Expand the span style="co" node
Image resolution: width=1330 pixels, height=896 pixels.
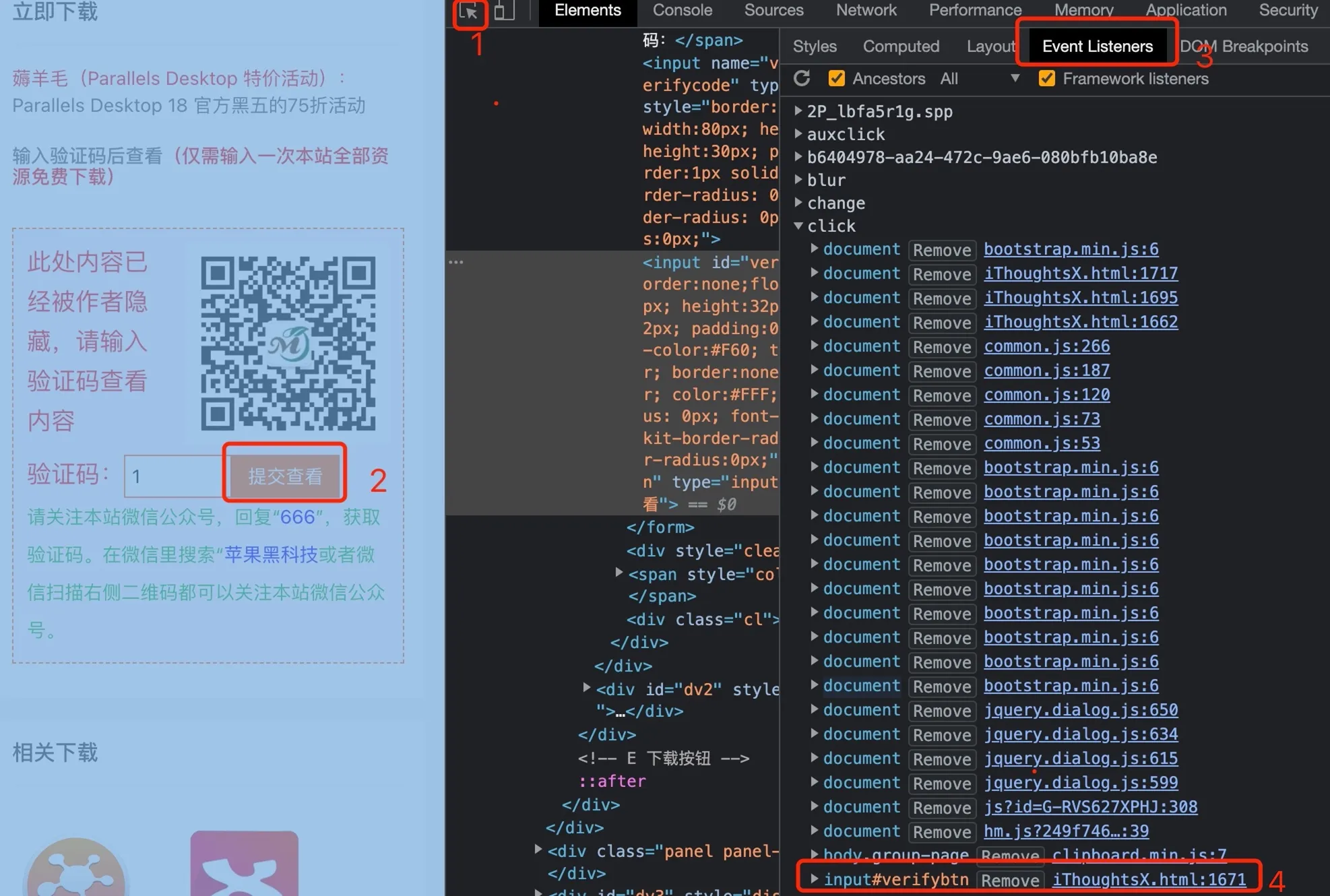(619, 573)
